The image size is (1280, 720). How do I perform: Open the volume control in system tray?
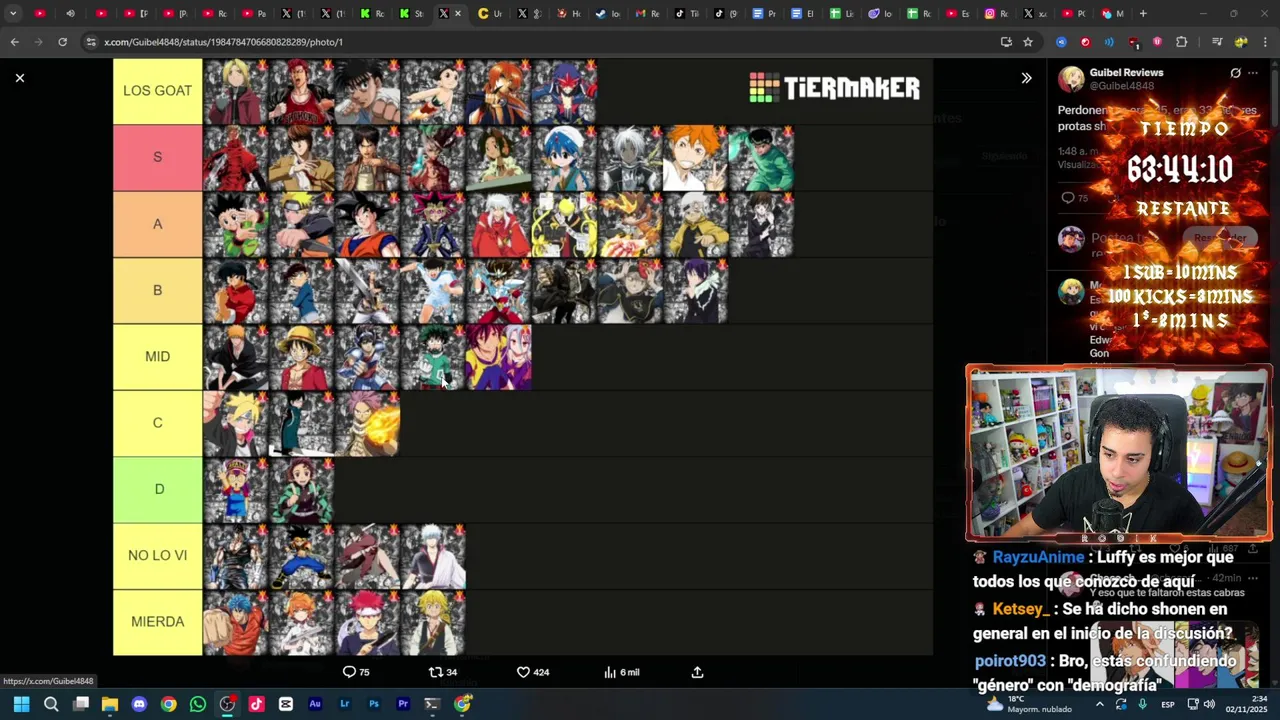[1210, 704]
